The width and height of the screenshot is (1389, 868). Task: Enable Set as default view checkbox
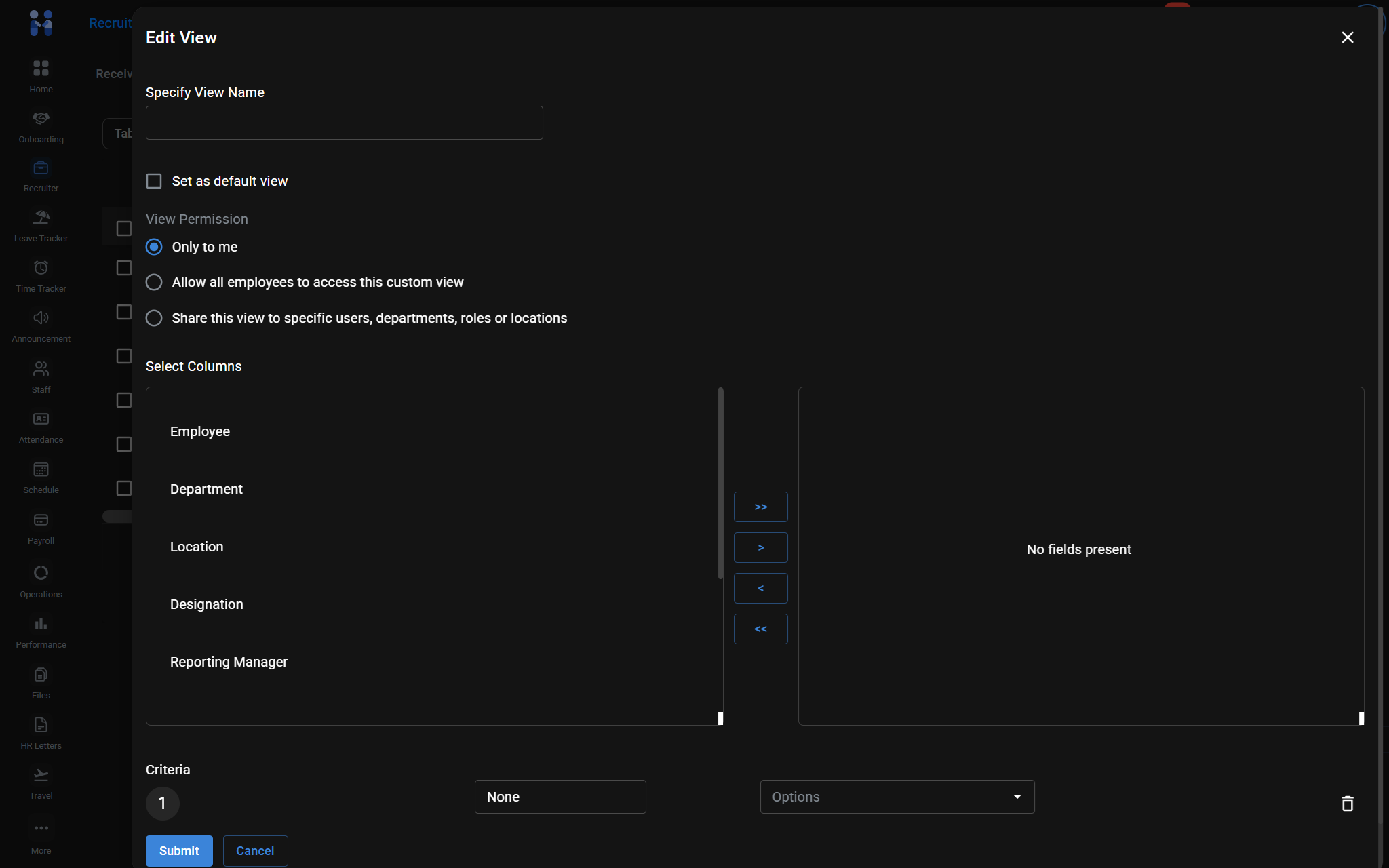(154, 181)
